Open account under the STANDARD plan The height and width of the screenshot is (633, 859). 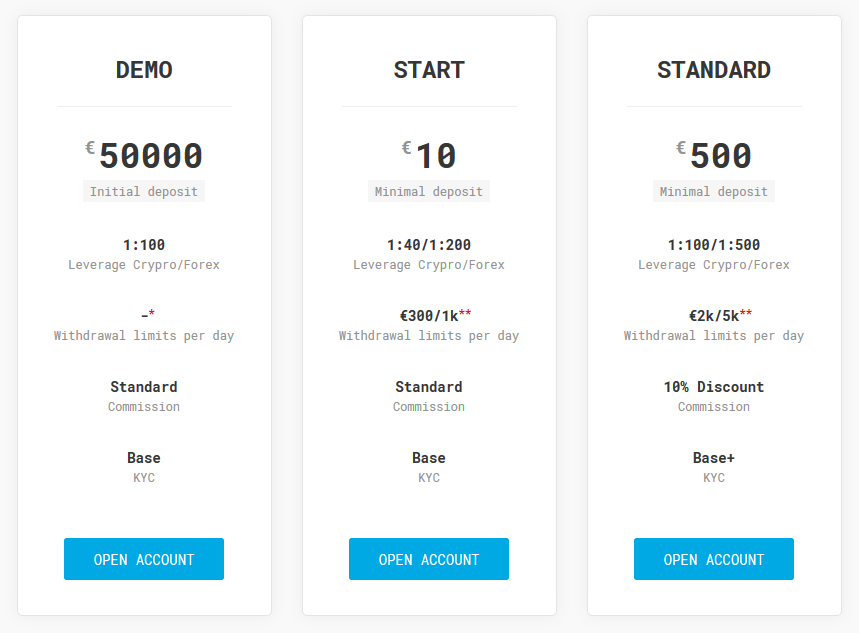(x=713, y=559)
